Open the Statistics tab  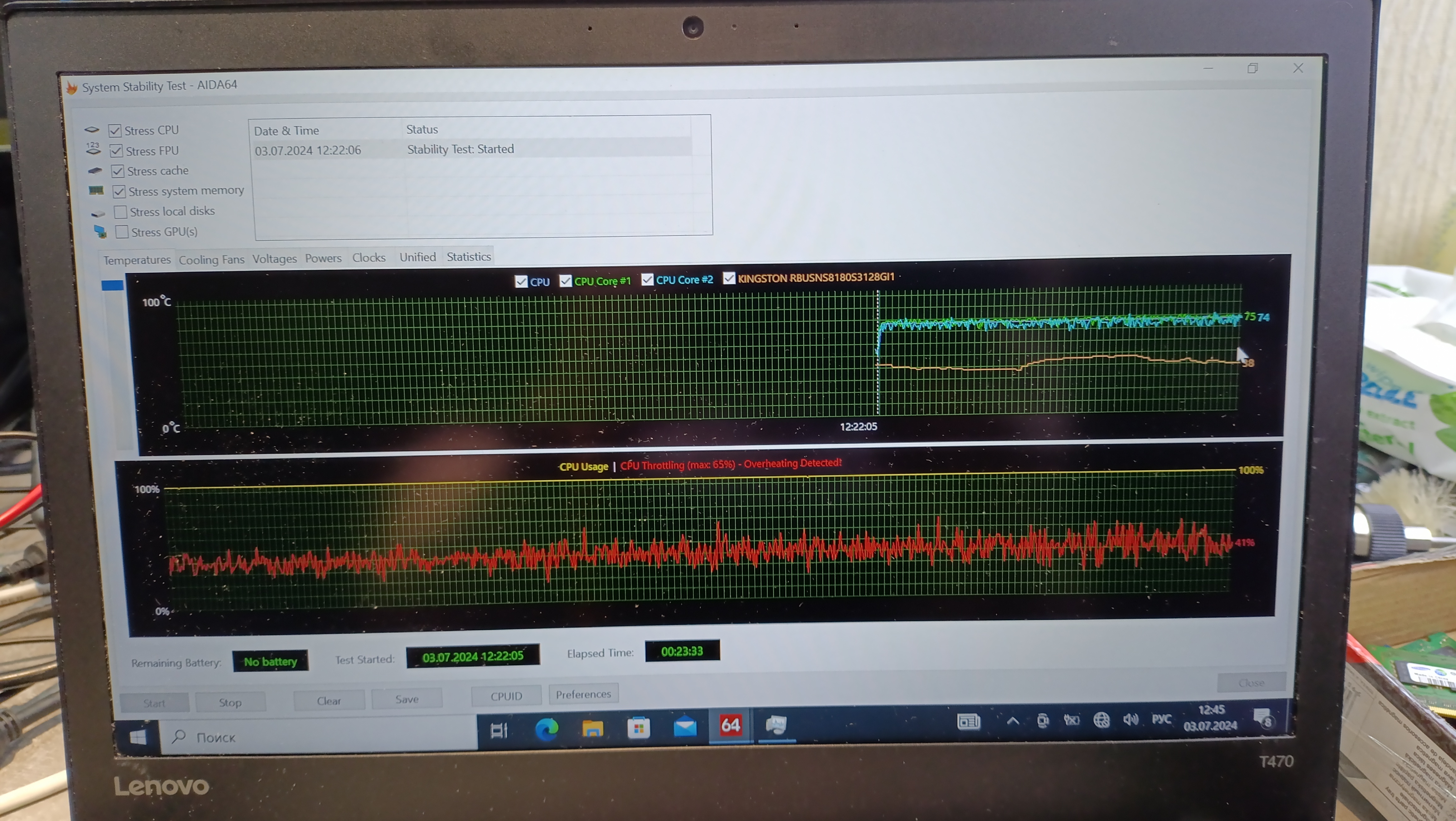[469, 257]
